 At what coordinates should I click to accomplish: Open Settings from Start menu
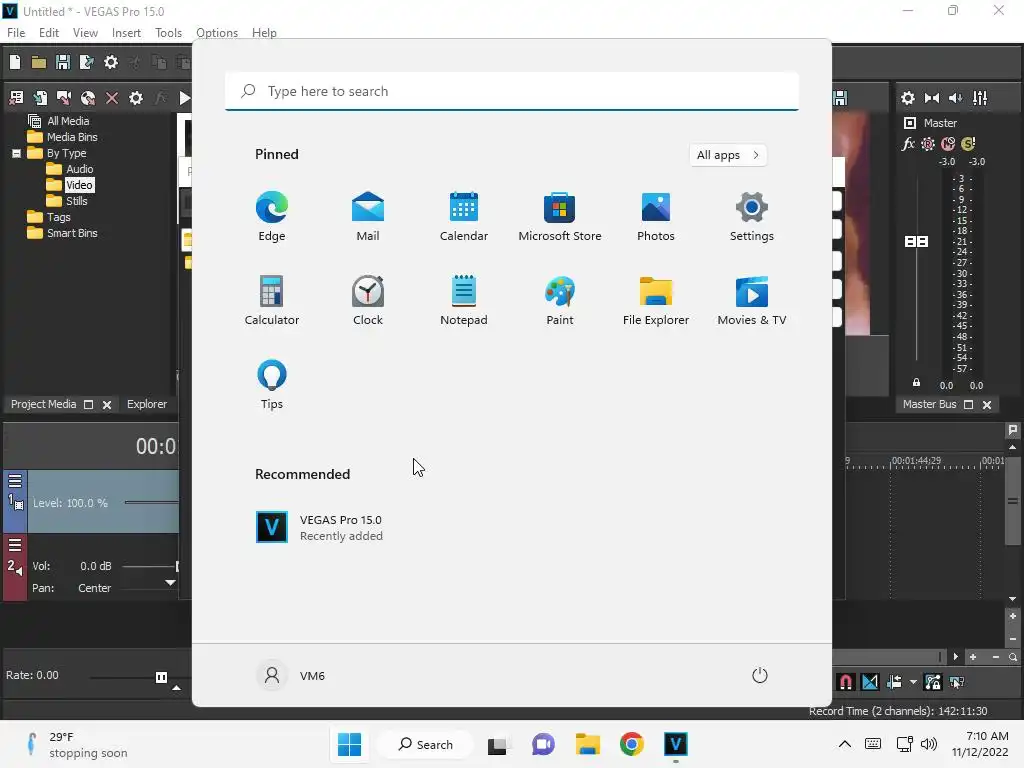(752, 216)
